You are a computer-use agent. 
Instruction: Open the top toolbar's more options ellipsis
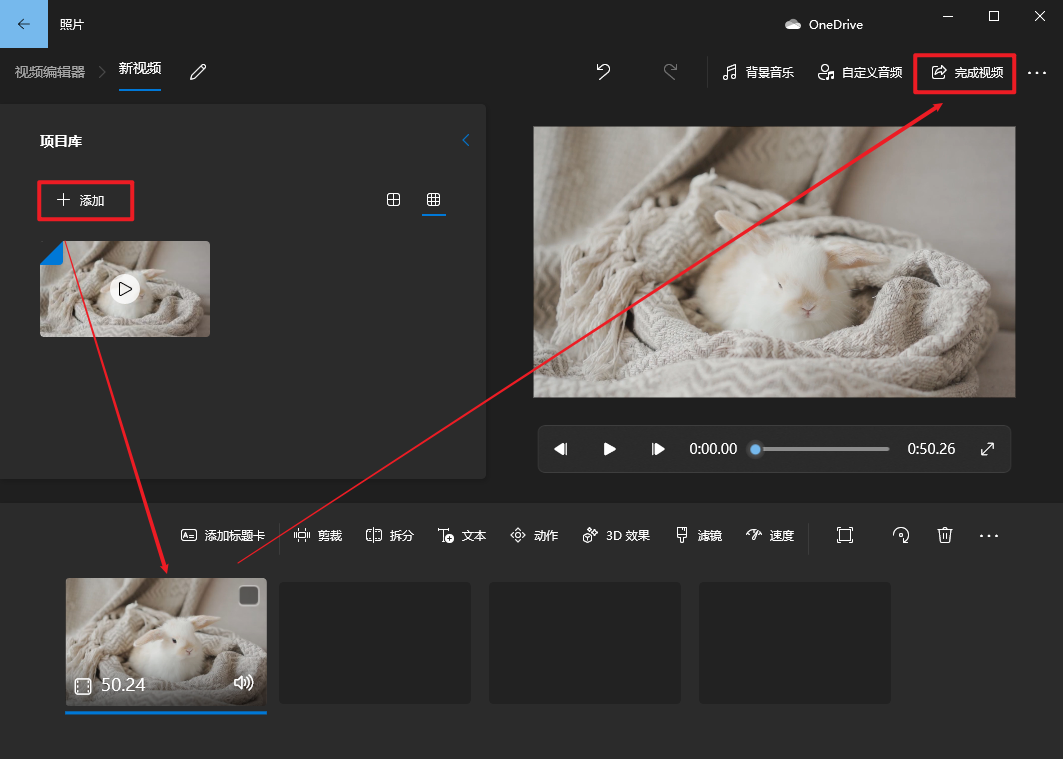click(1037, 73)
